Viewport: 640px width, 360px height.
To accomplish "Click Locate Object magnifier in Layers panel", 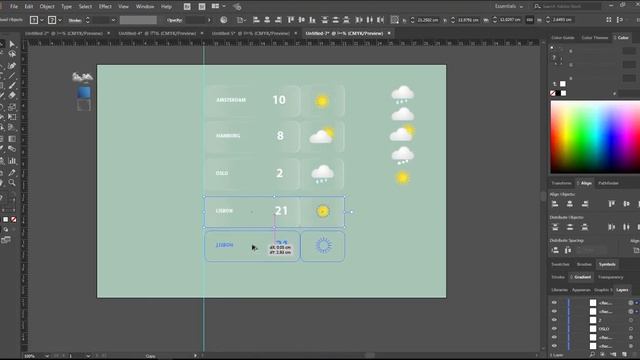I will click(592, 355).
